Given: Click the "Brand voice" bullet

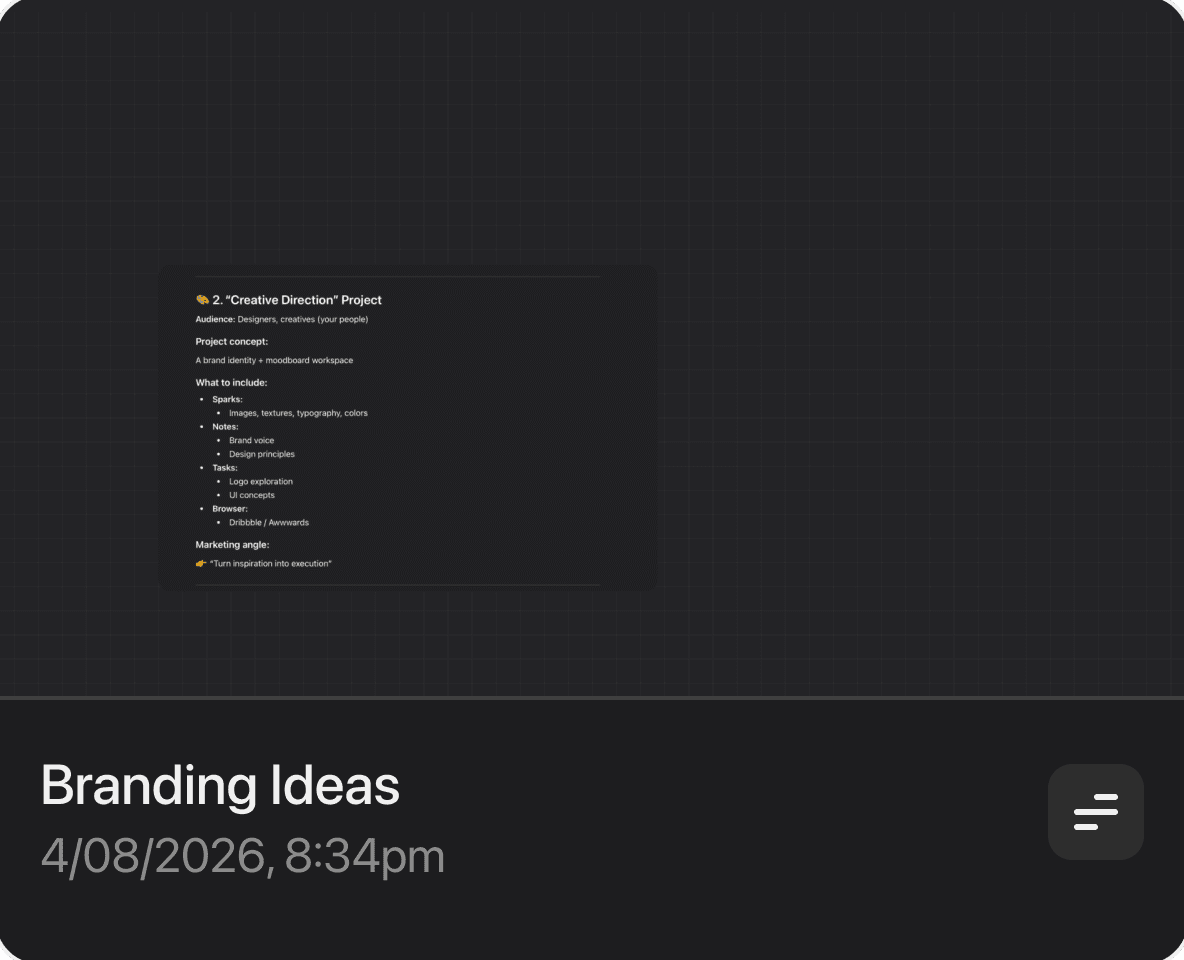Looking at the screenshot, I should pos(251,440).
